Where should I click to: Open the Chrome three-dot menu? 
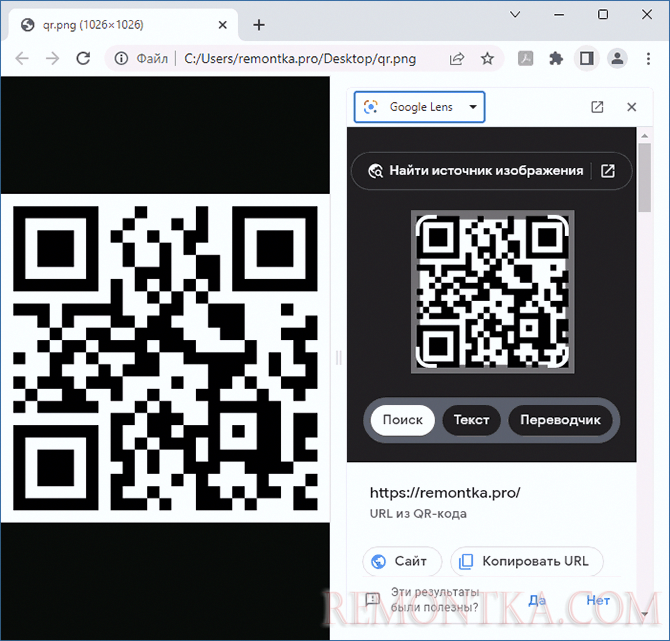coord(648,58)
